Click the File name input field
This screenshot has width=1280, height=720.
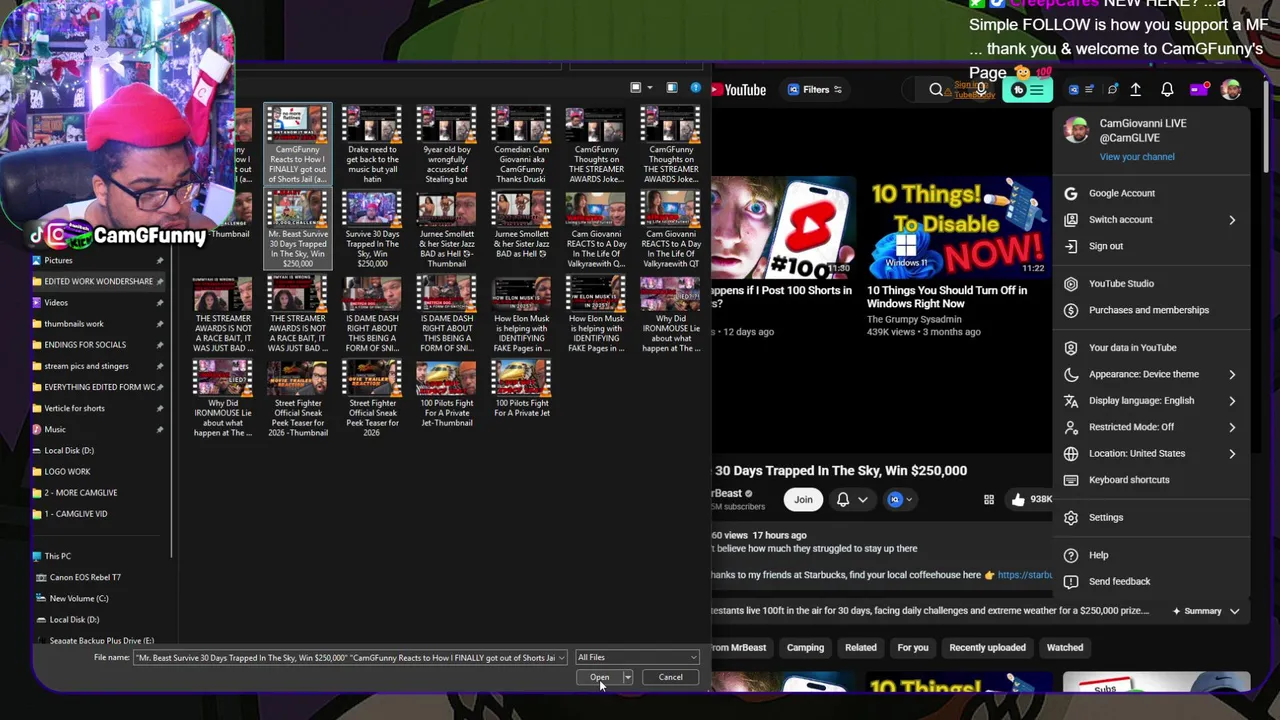pyautogui.click(x=345, y=658)
